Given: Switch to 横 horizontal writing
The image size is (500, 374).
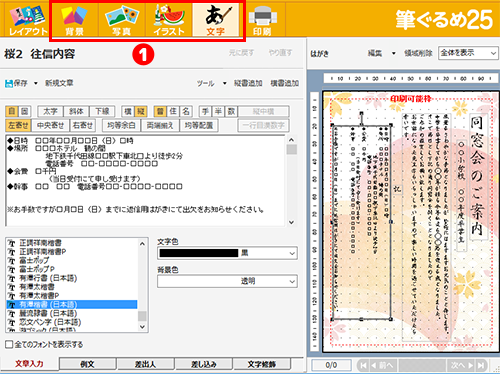Looking at the screenshot, I should coord(128,111).
